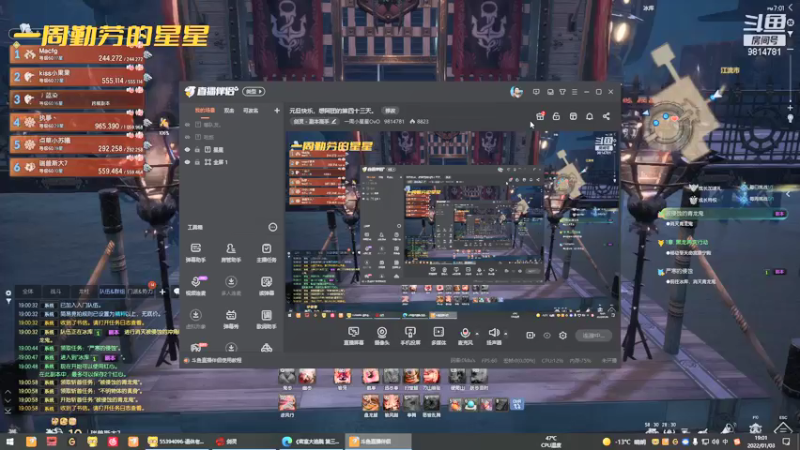Toggle visibility of the 星星 source

pyautogui.click(x=187, y=149)
